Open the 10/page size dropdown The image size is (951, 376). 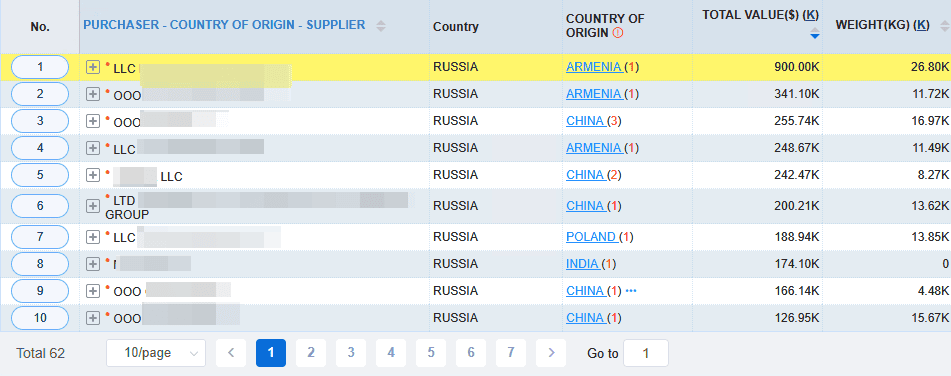156,353
